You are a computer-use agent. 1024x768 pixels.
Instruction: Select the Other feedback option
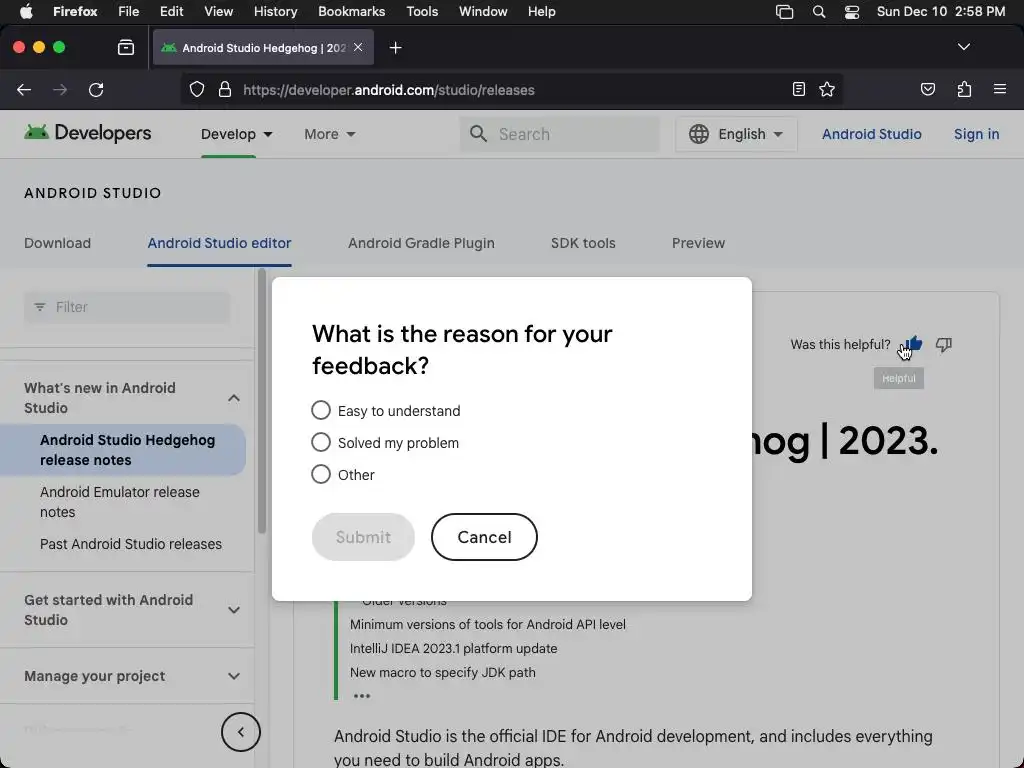321,474
